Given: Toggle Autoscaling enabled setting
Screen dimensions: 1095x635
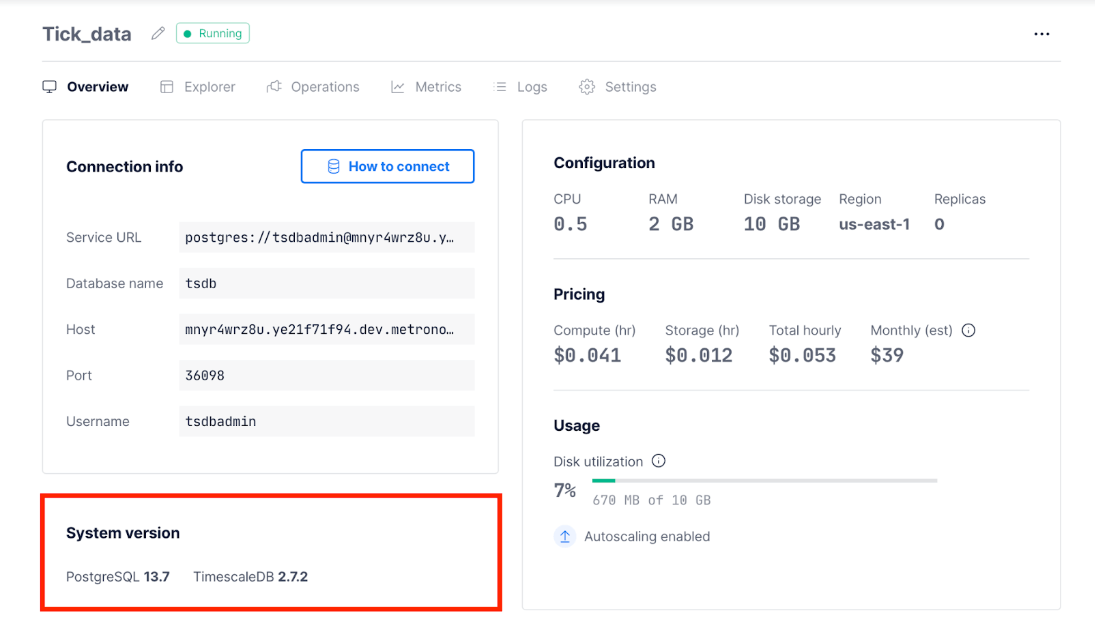Looking at the screenshot, I should (x=648, y=536).
